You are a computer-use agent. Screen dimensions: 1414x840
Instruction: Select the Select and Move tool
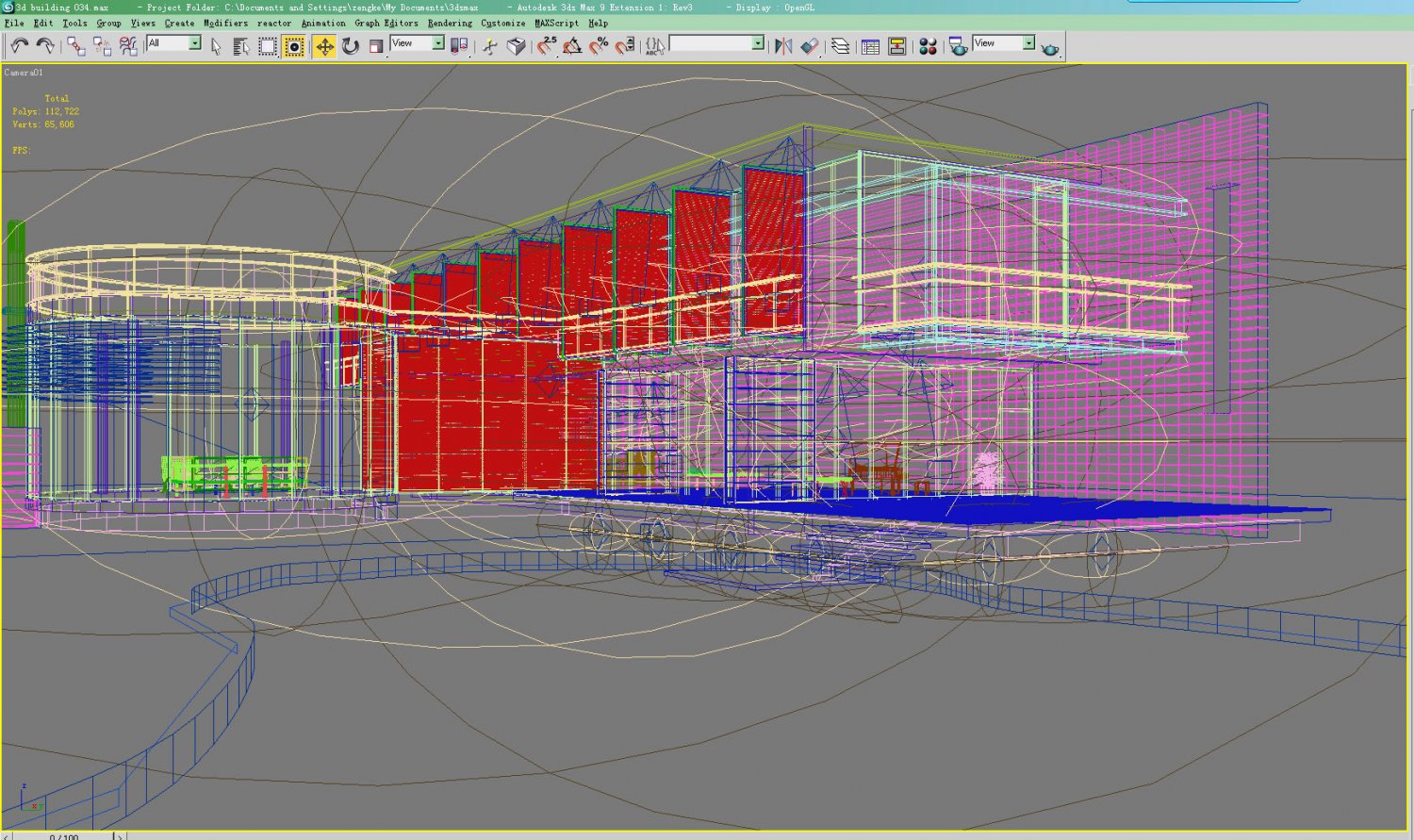(x=324, y=44)
